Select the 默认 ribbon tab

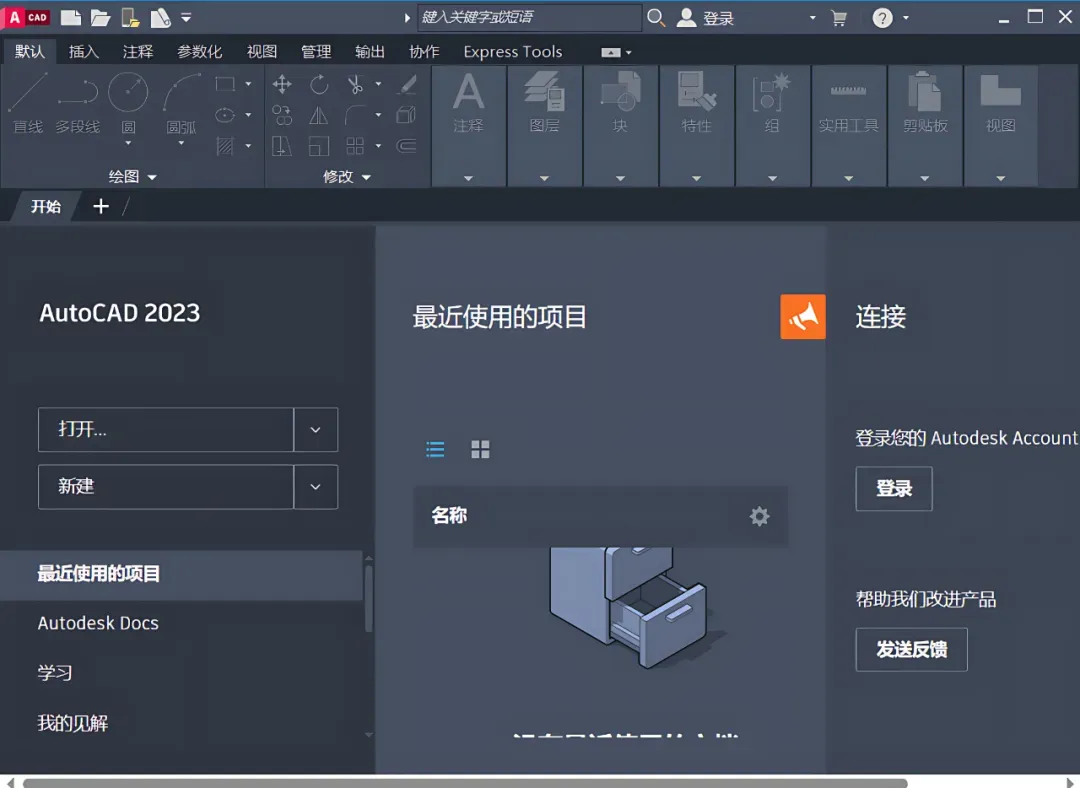[30, 52]
